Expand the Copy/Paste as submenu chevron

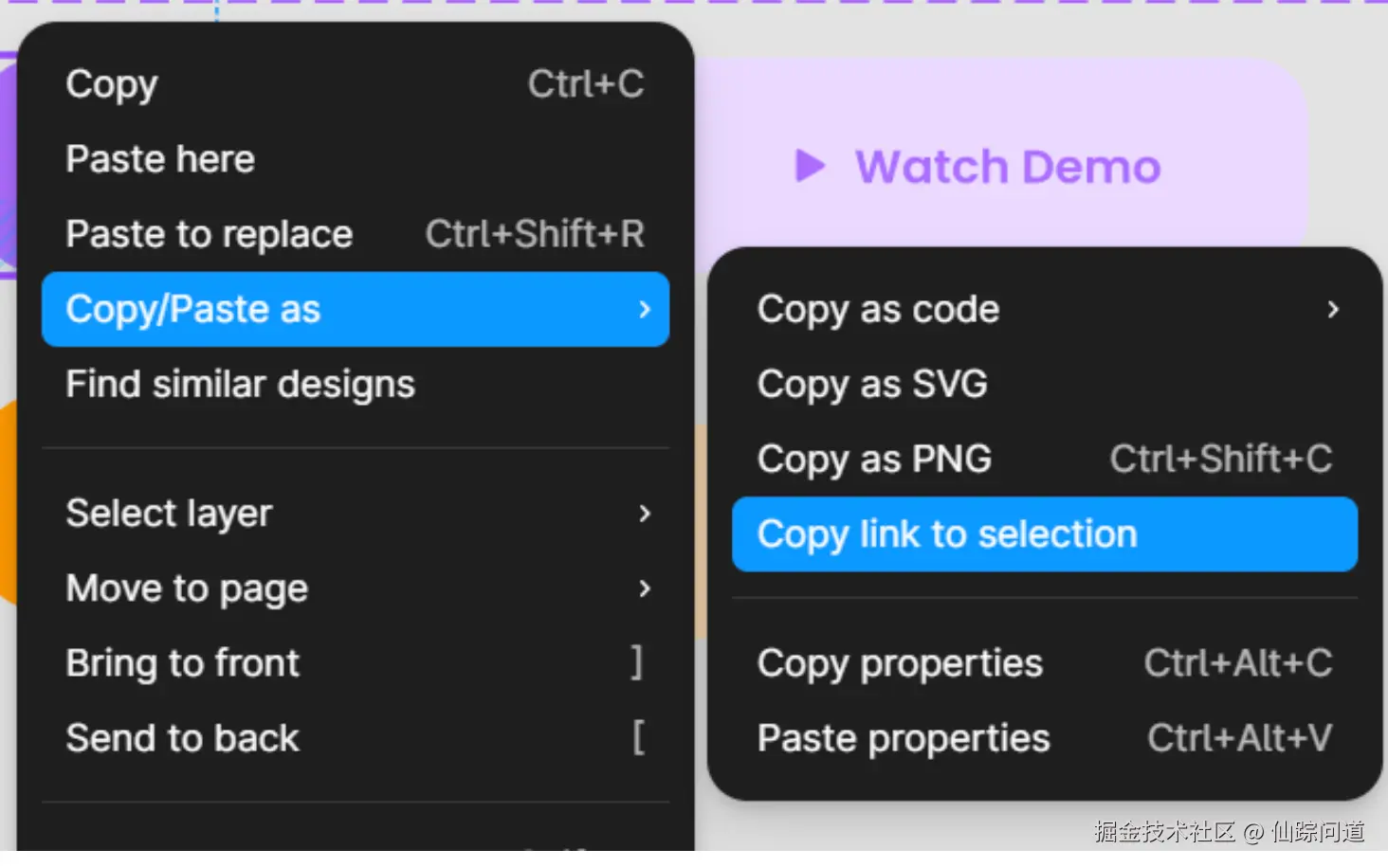click(x=645, y=309)
